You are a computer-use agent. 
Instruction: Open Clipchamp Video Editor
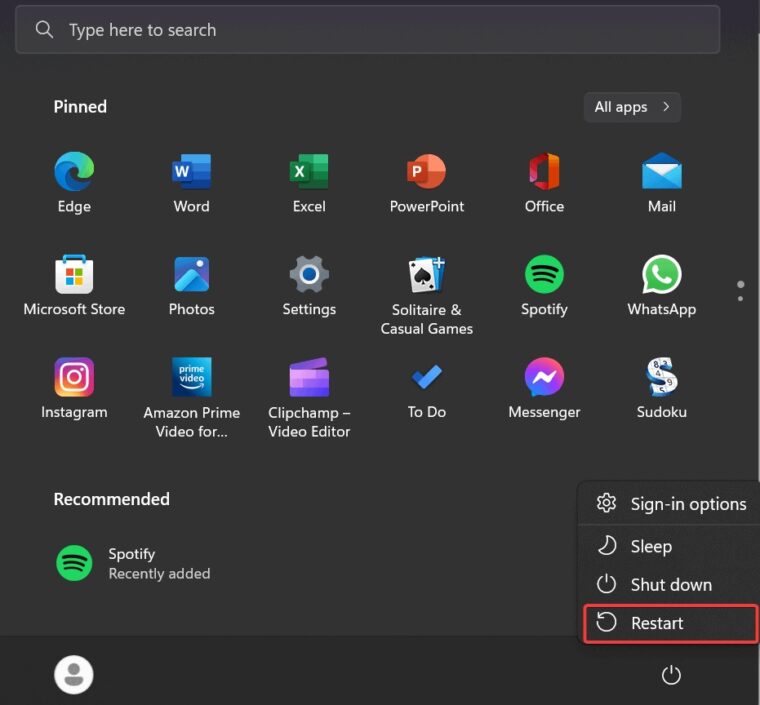[309, 377]
